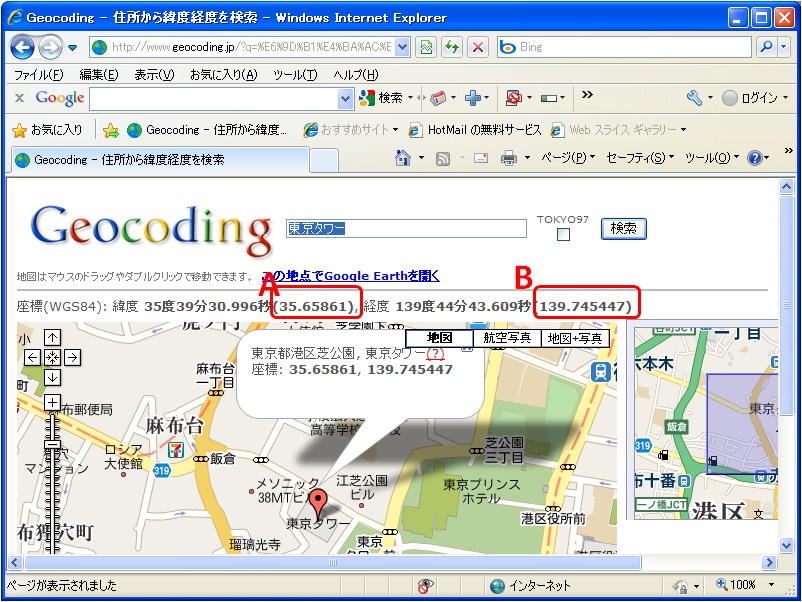802x602 pixels.
Task: Pan the map right with arrow
Action: tap(72, 357)
